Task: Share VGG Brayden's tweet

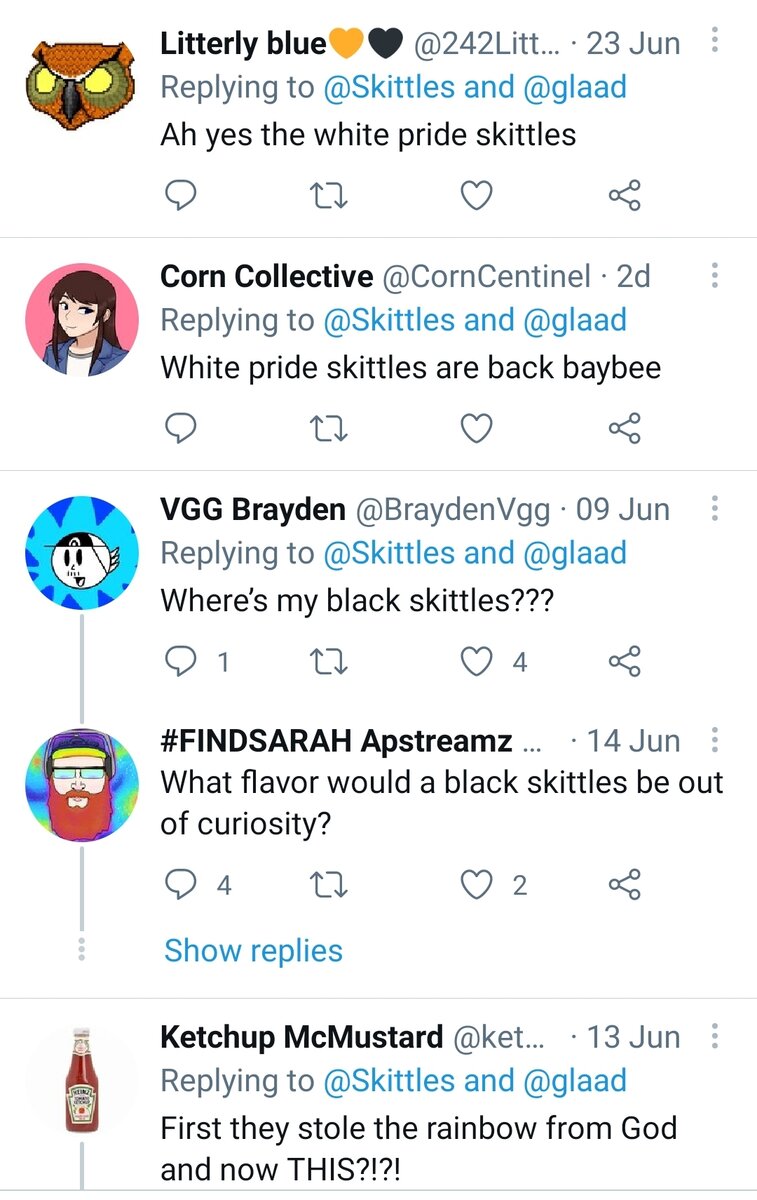Action: pyautogui.click(x=625, y=661)
